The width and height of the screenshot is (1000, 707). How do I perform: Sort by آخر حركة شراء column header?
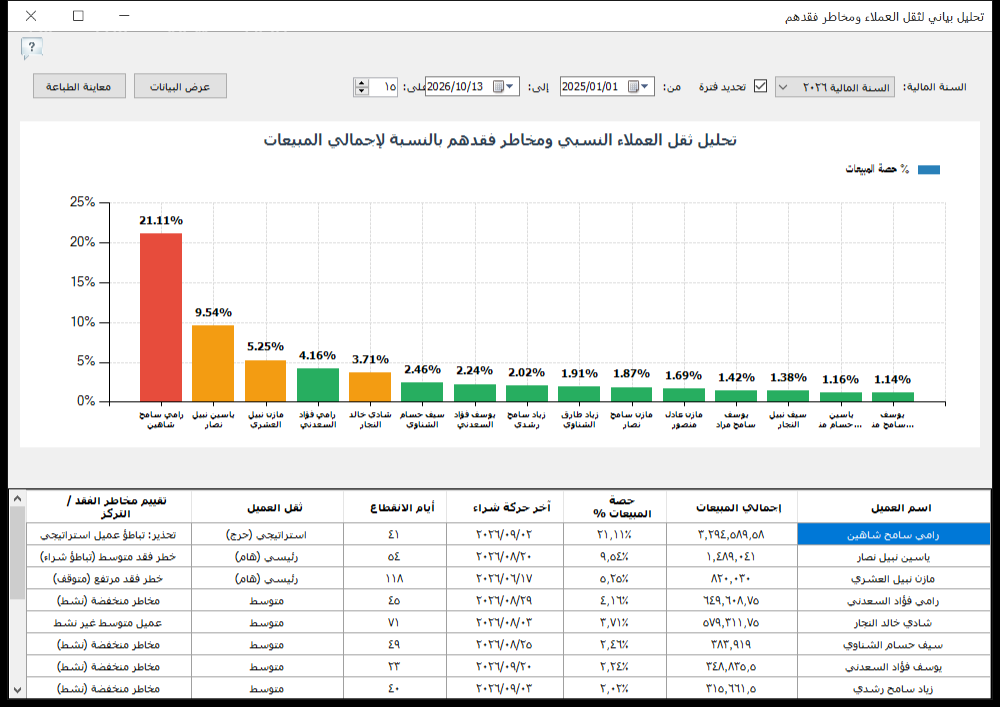[x=505, y=507]
